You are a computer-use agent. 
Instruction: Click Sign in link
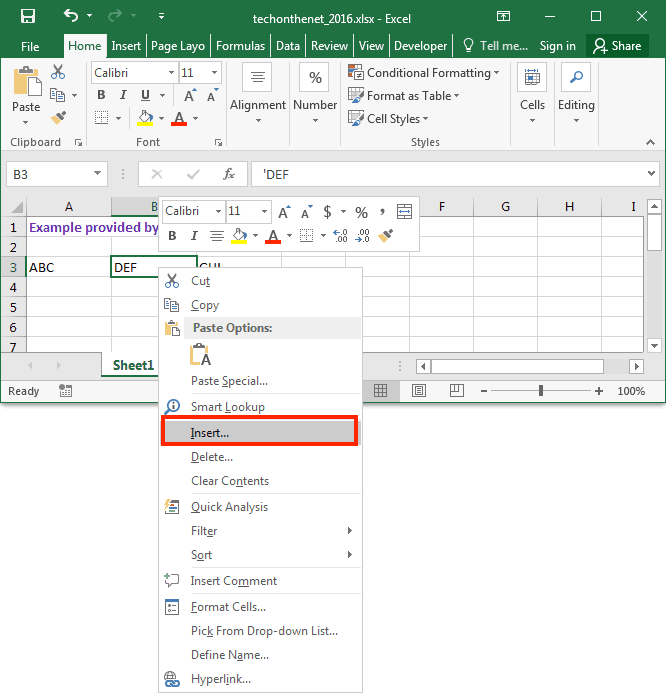pyautogui.click(x=557, y=46)
